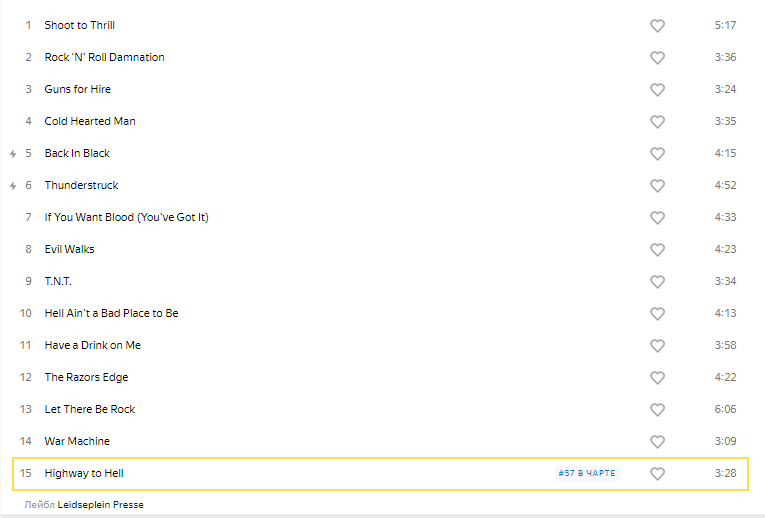Click heart icon next to Guns for Hire
Viewport: 765px width, 518px height.
click(x=657, y=90)
